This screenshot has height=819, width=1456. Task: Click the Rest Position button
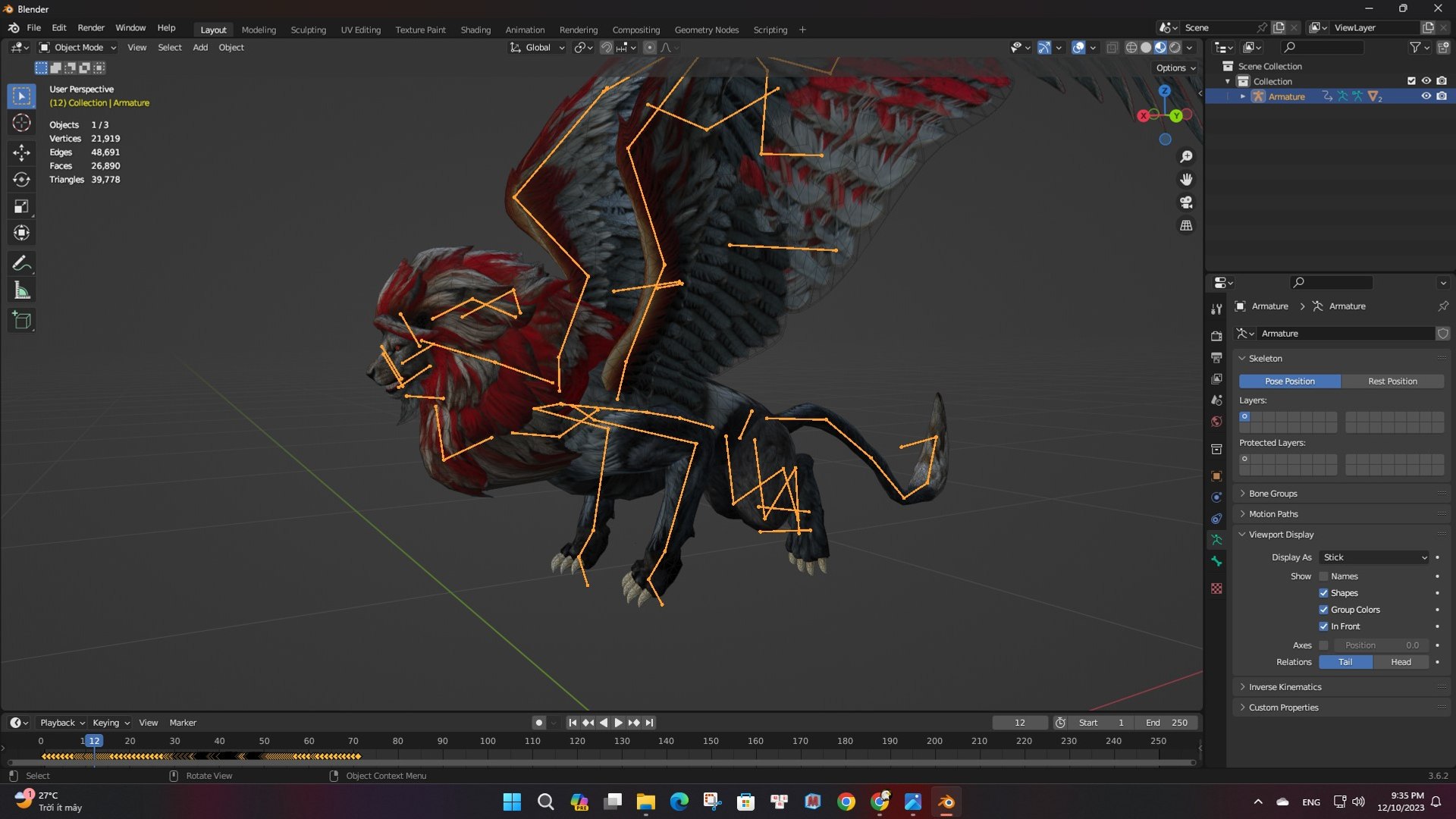(x=1392, y=381)
